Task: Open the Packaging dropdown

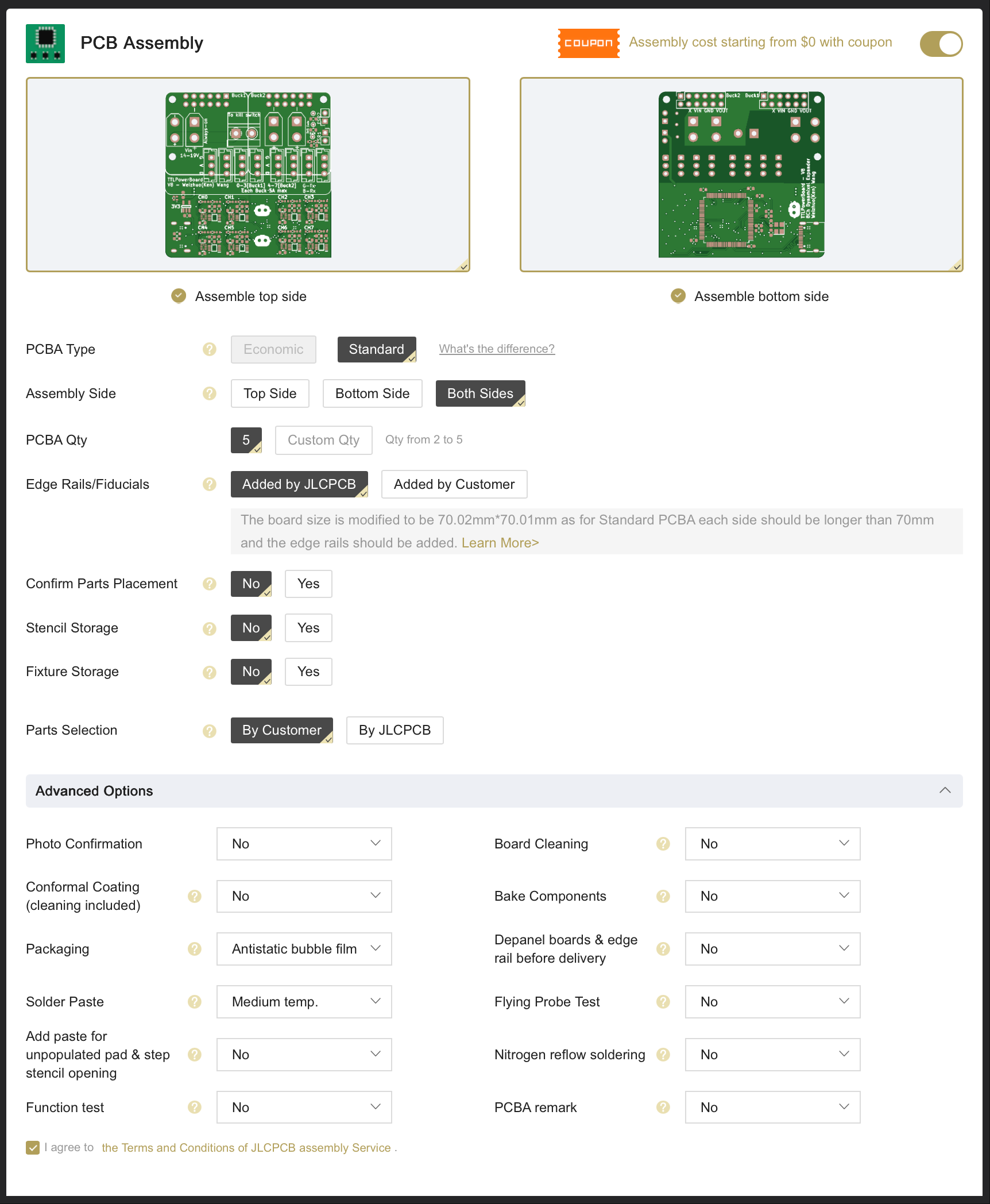Action: (304, 949)
